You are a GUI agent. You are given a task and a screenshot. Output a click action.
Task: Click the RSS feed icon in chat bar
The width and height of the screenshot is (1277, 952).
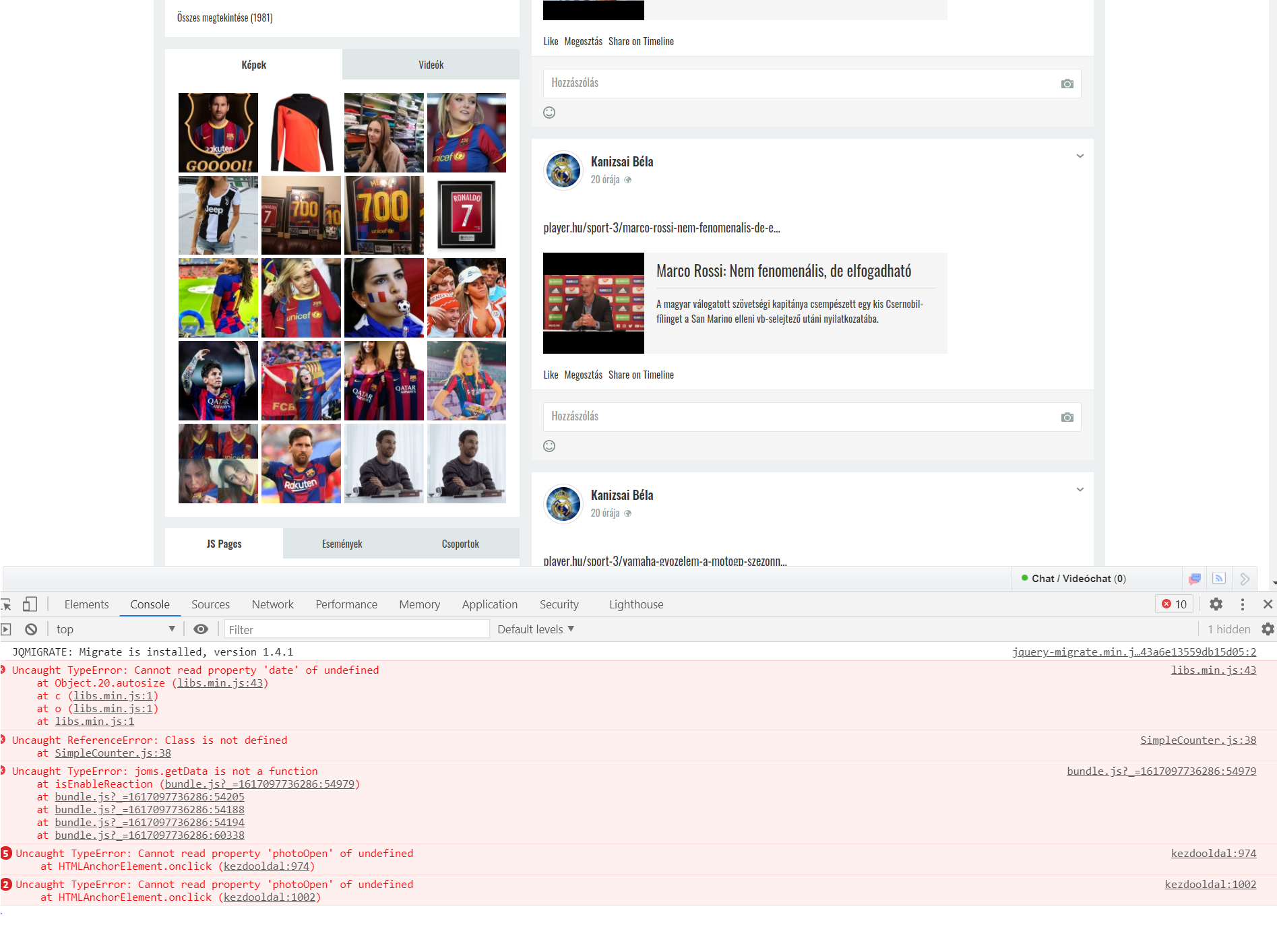point(1219,579)
